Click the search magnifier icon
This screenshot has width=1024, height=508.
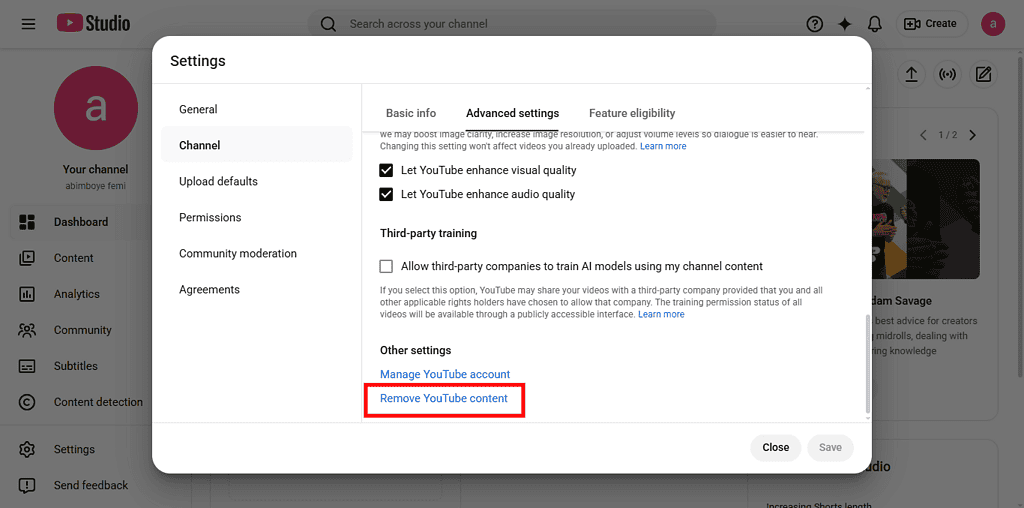point(328,24)
